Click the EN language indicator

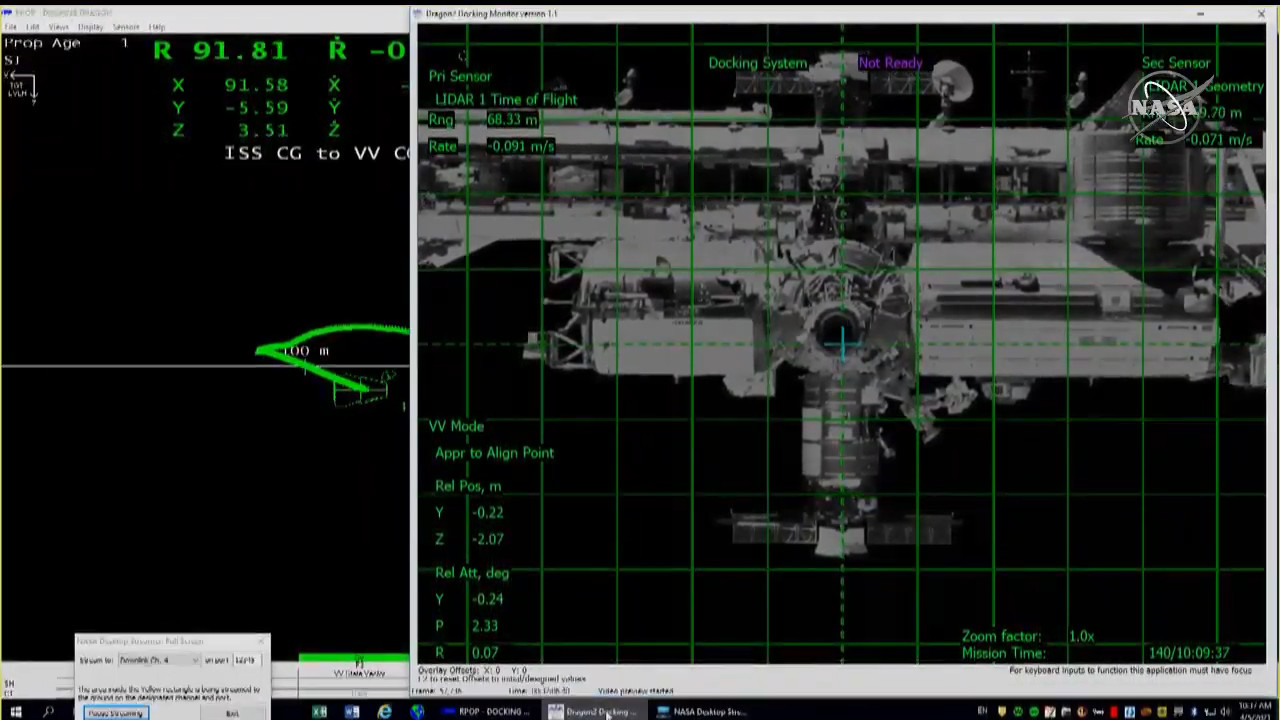tap(983, 712)
